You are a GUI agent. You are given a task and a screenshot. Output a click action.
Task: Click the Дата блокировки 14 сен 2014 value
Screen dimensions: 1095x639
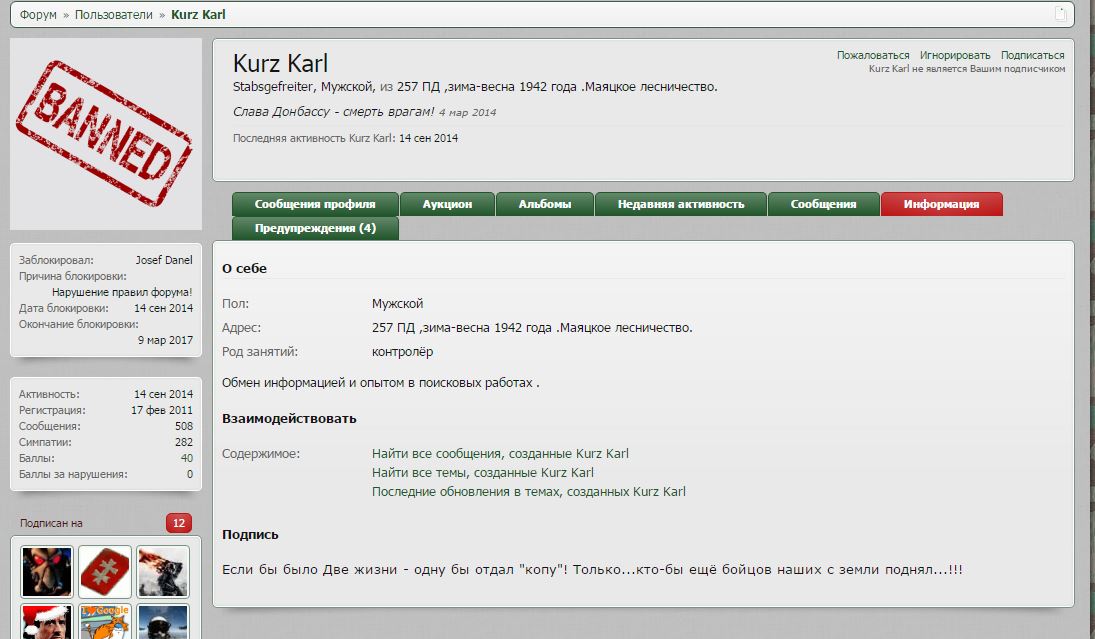pos(163,308)
